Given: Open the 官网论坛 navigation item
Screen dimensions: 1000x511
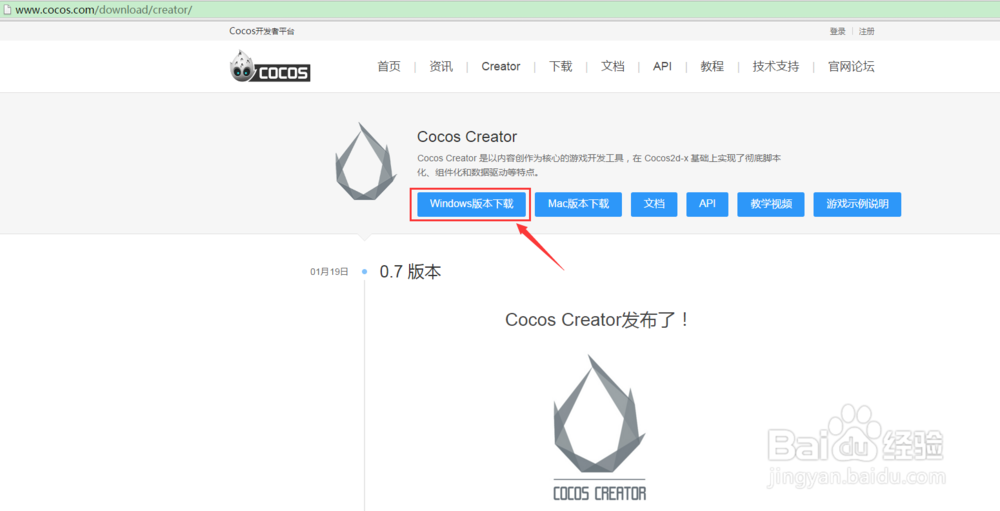Looking at the screenshot, I should click(x=851, y=66).
